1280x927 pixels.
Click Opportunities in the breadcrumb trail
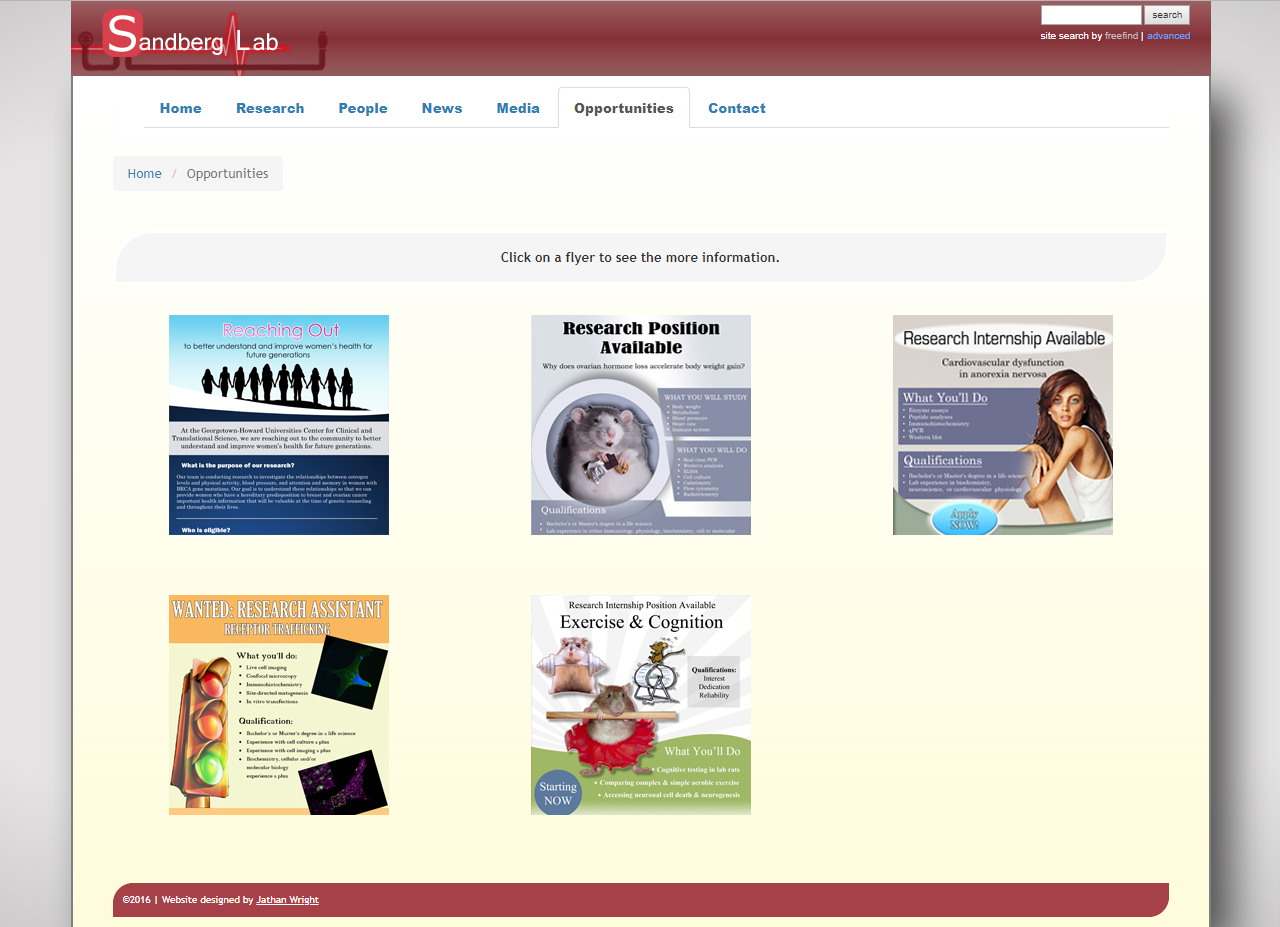(x=227, y=173)
